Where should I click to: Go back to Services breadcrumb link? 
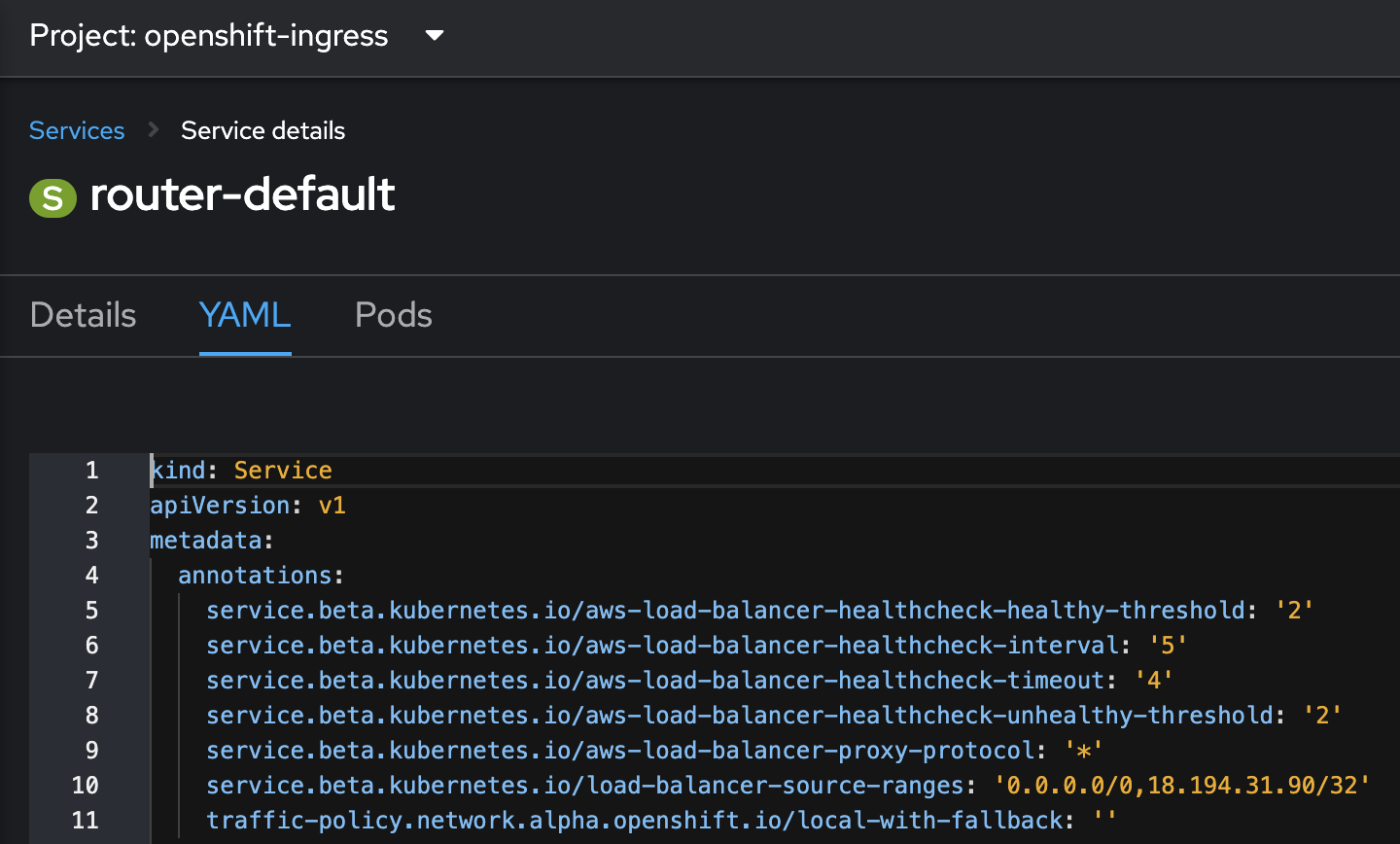tap(77, 130)
